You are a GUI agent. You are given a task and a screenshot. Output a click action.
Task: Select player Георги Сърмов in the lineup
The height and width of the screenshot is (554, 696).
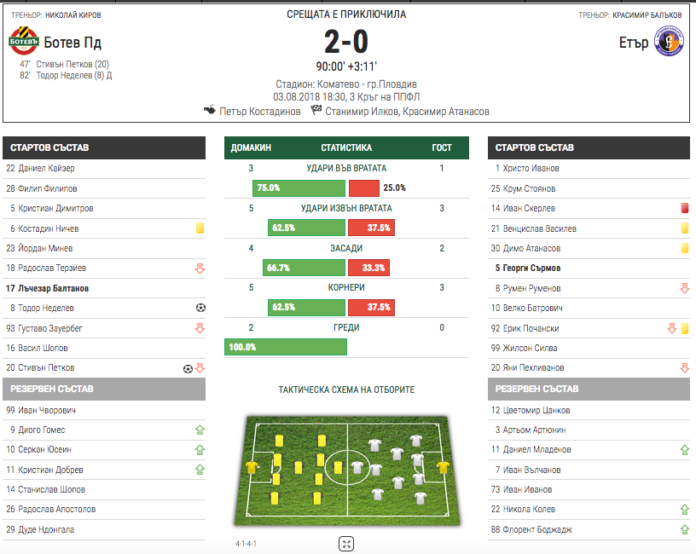point(528,268)
